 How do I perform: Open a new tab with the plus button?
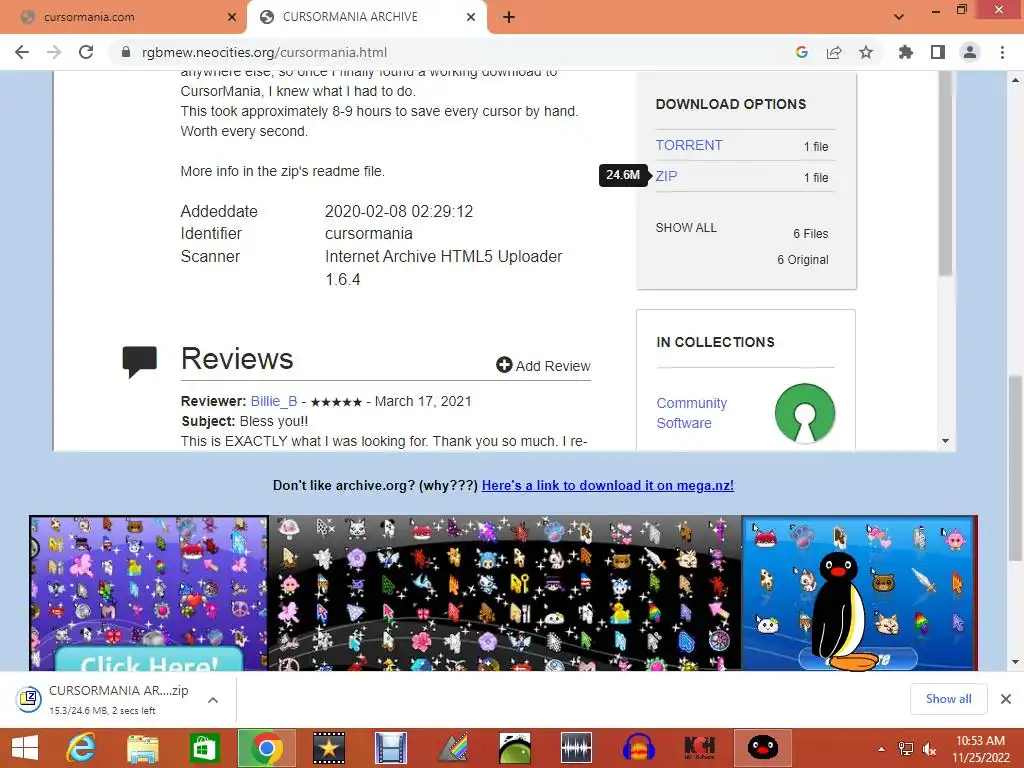pyautogui.click(x=509, y=18)
